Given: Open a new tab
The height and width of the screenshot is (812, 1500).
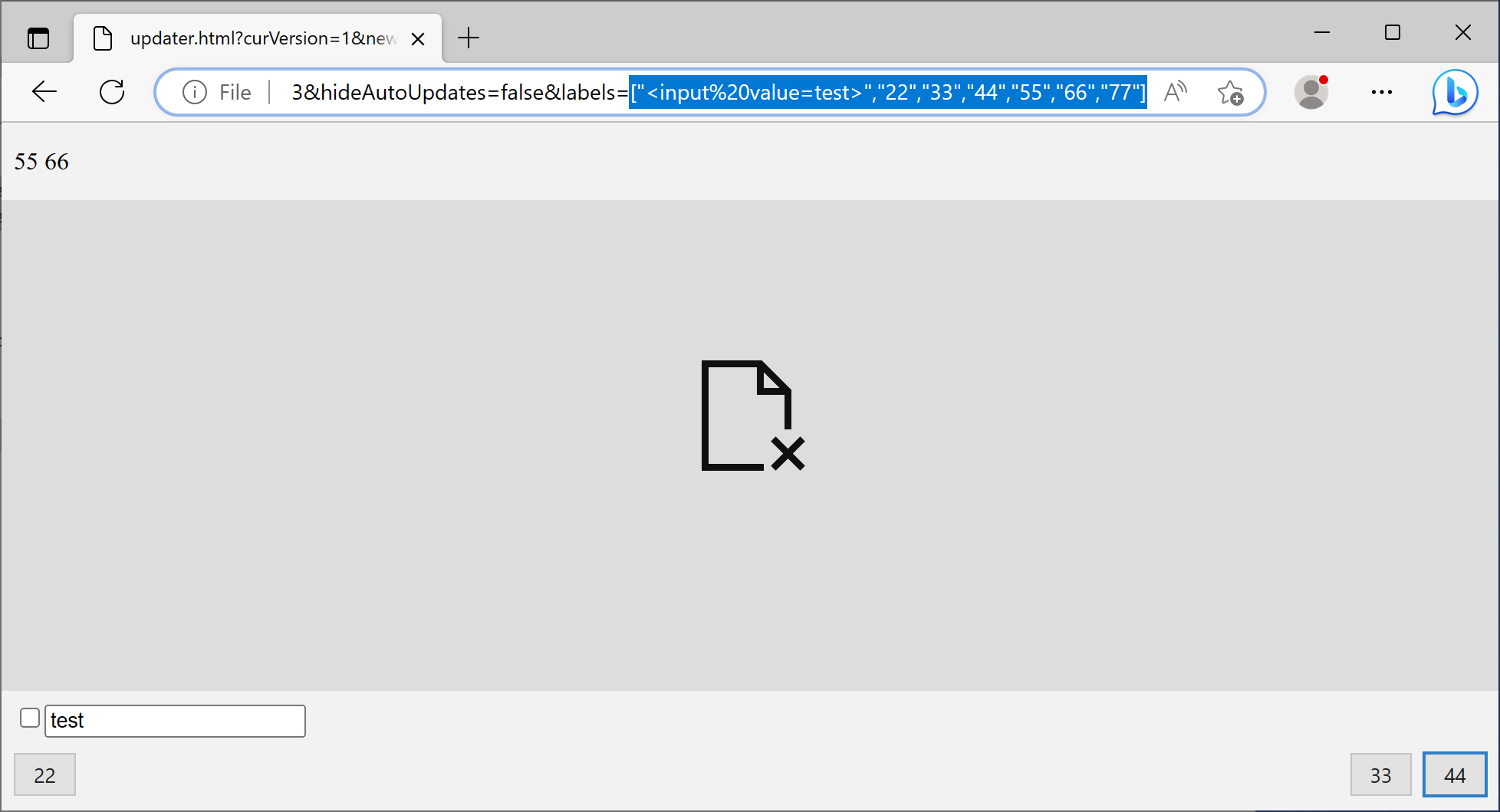Looking at the screenshot, I should [x=468, y=38].
